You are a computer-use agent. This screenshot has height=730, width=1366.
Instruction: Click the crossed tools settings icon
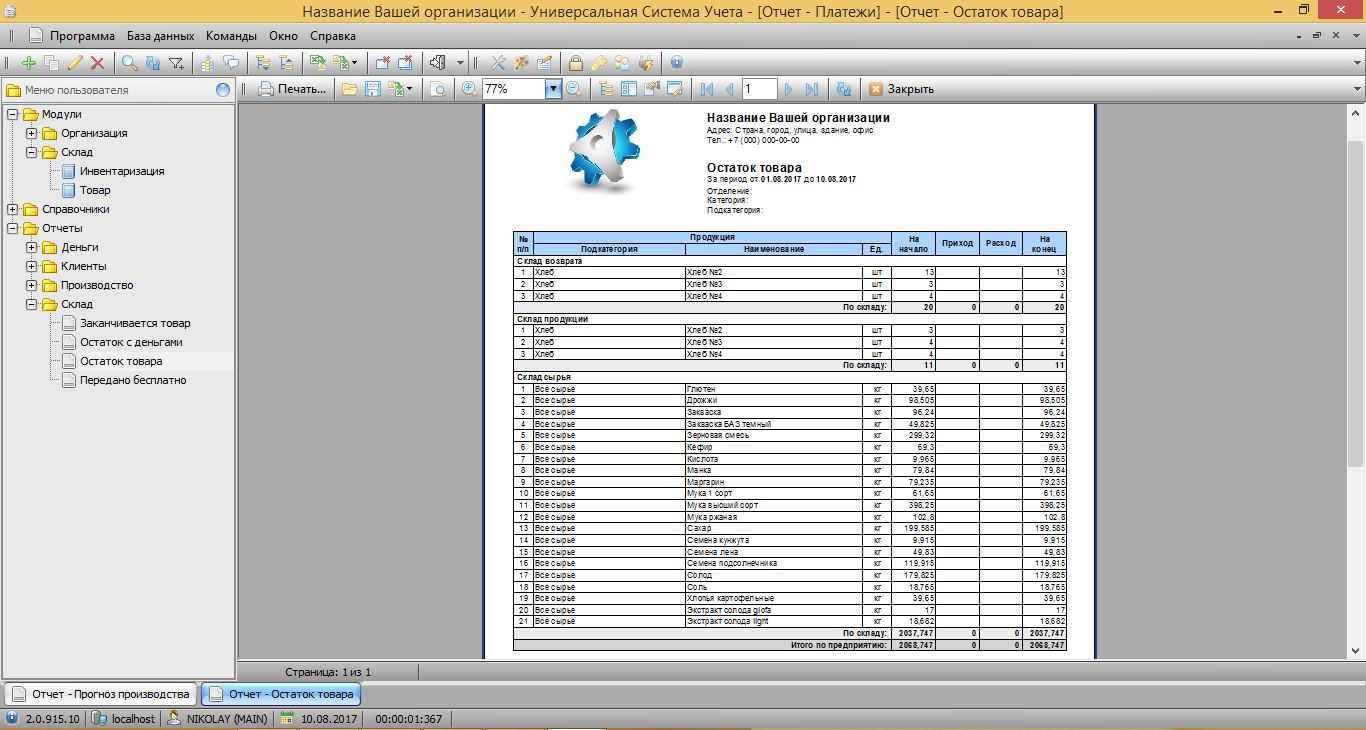point(498,63)
